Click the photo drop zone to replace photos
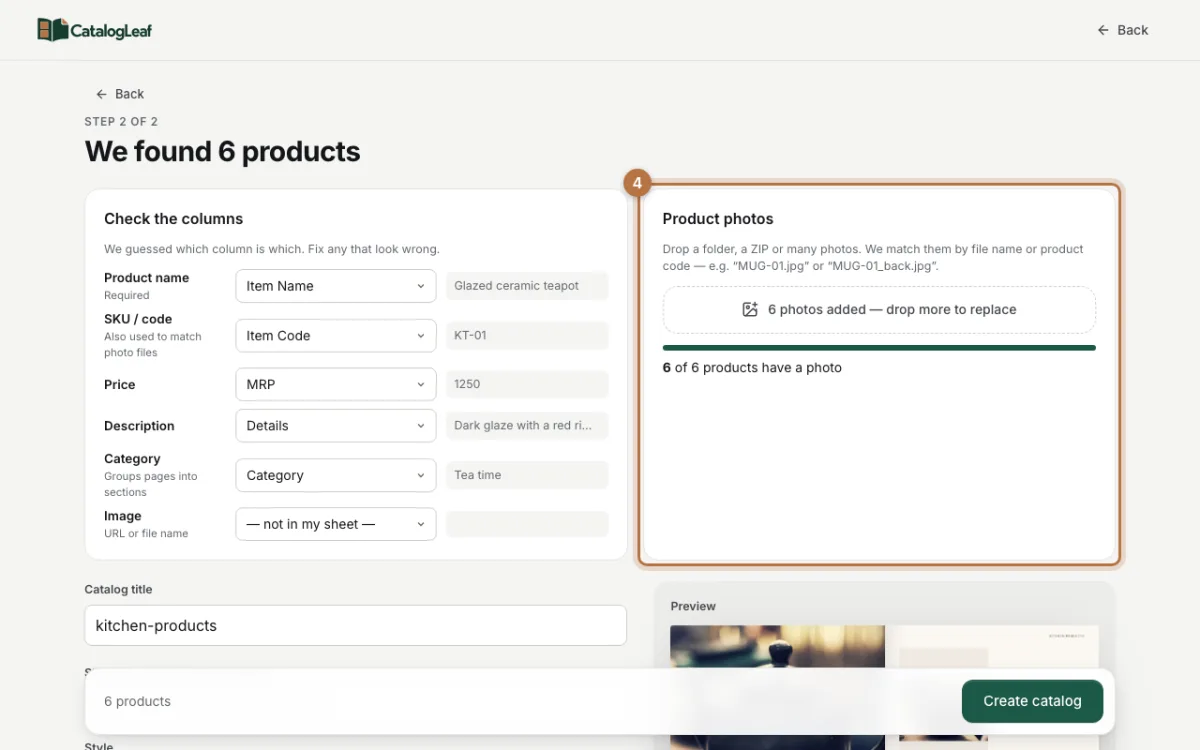 click(x=879, y=310)
